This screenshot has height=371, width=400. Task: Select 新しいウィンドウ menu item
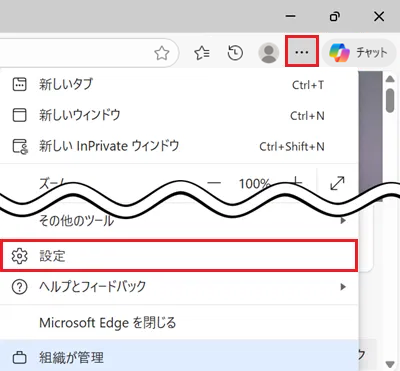click(x=179, y=115)
